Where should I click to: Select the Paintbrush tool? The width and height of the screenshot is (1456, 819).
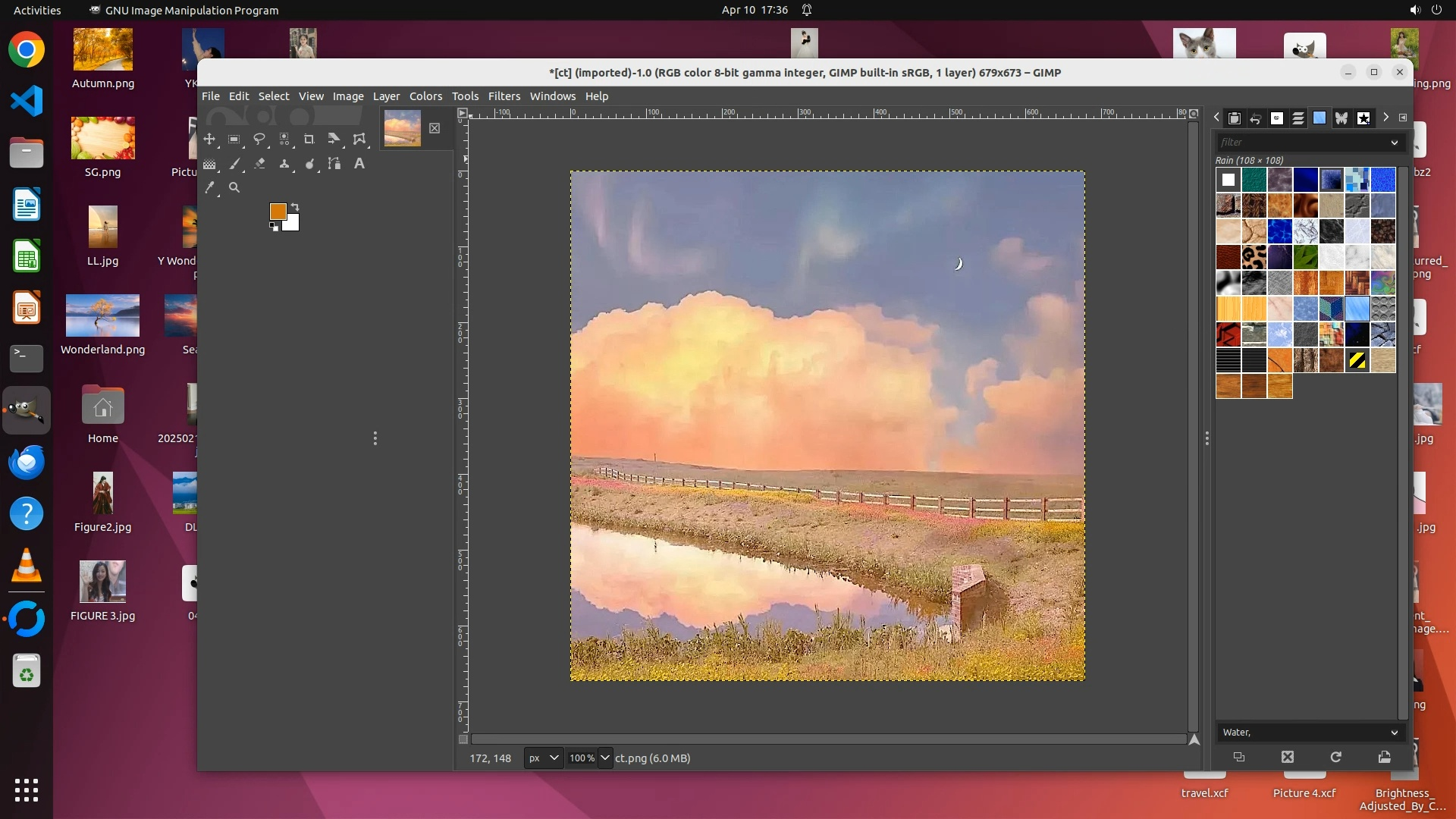235,164
